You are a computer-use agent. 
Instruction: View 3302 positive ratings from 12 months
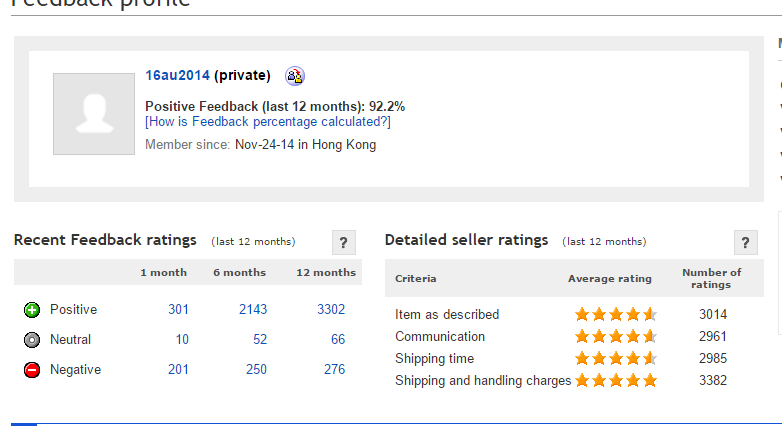(x=331, y=309)
